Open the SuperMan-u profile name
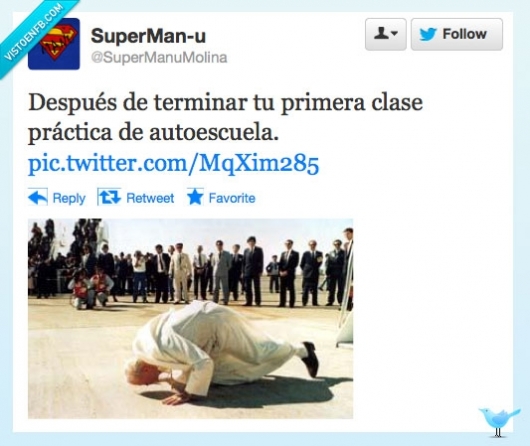This screenshot has width=530, height=446. (148, 36)
